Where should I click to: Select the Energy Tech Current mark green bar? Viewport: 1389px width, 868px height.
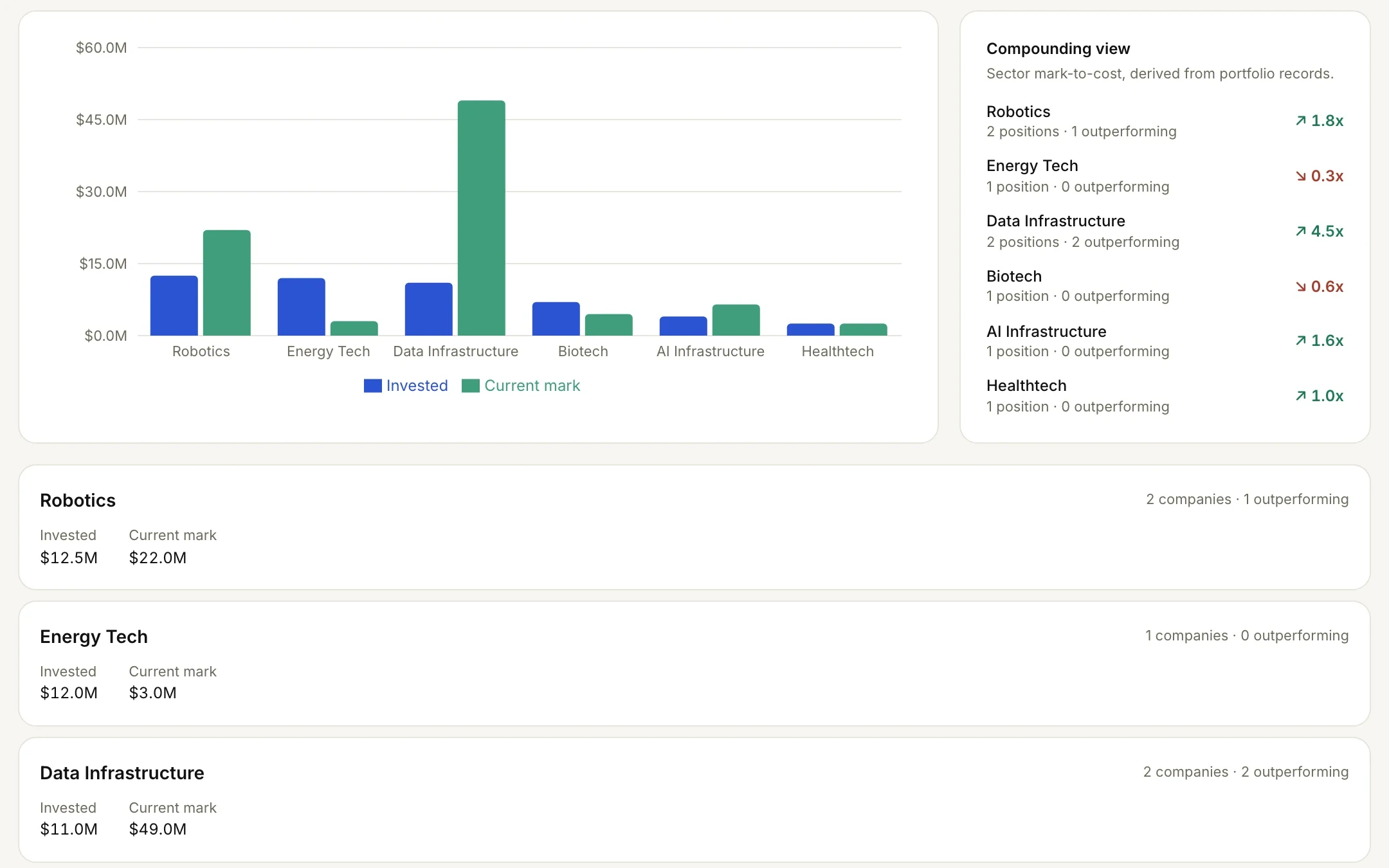tap(354, 329)
